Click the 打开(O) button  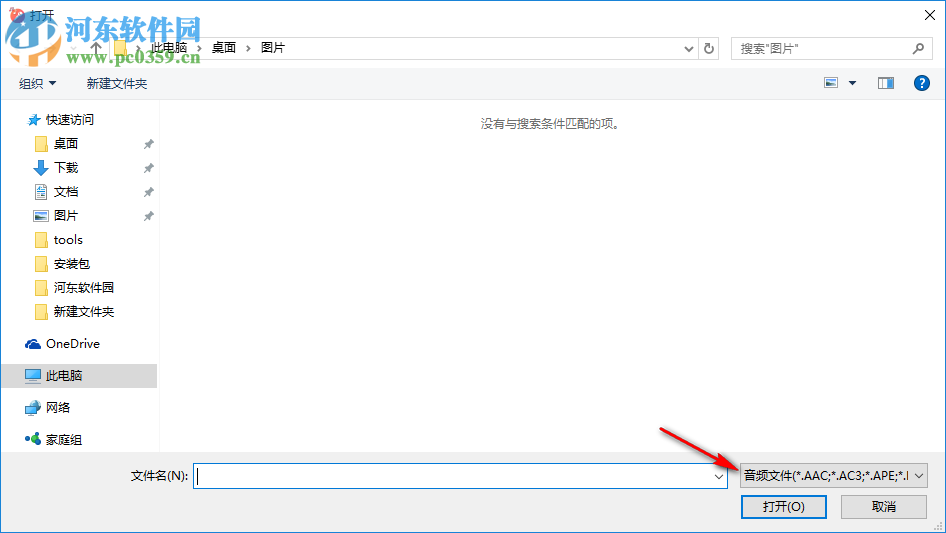coord(784,506)
